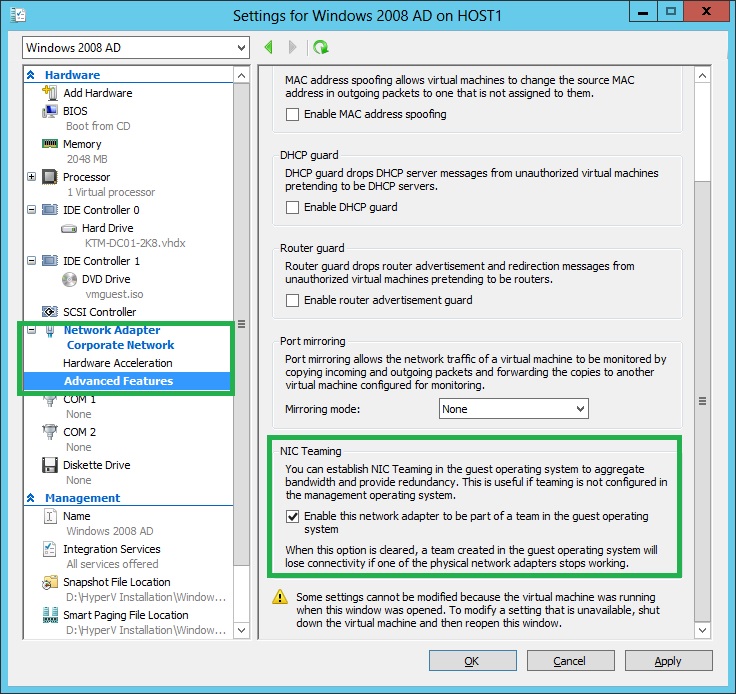Image resolution: width=736 pixels, height=694 pixels.
Task: Select the Smart Paging File Location item
Action: pos(126,615)
